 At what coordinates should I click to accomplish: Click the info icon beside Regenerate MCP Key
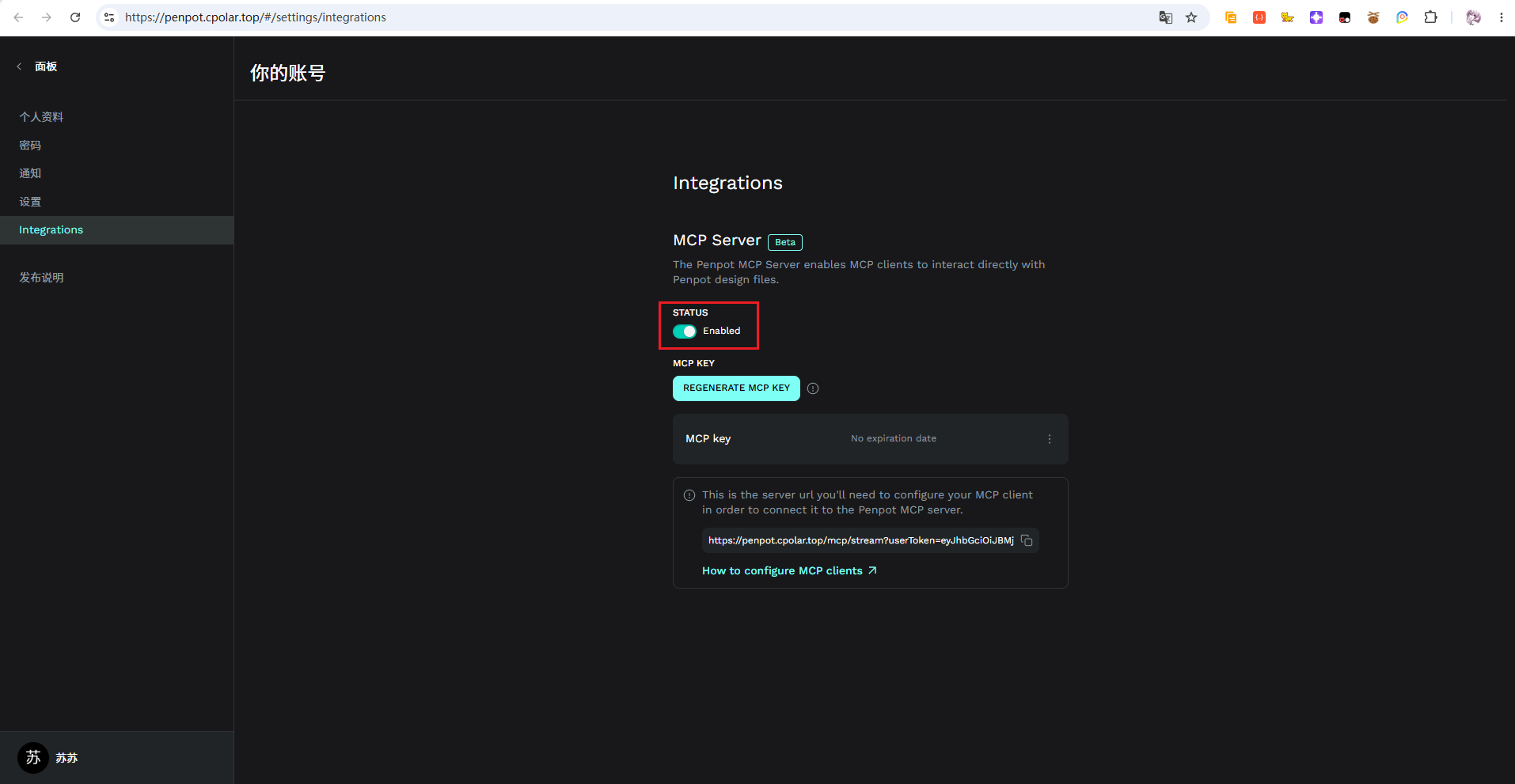813,388
